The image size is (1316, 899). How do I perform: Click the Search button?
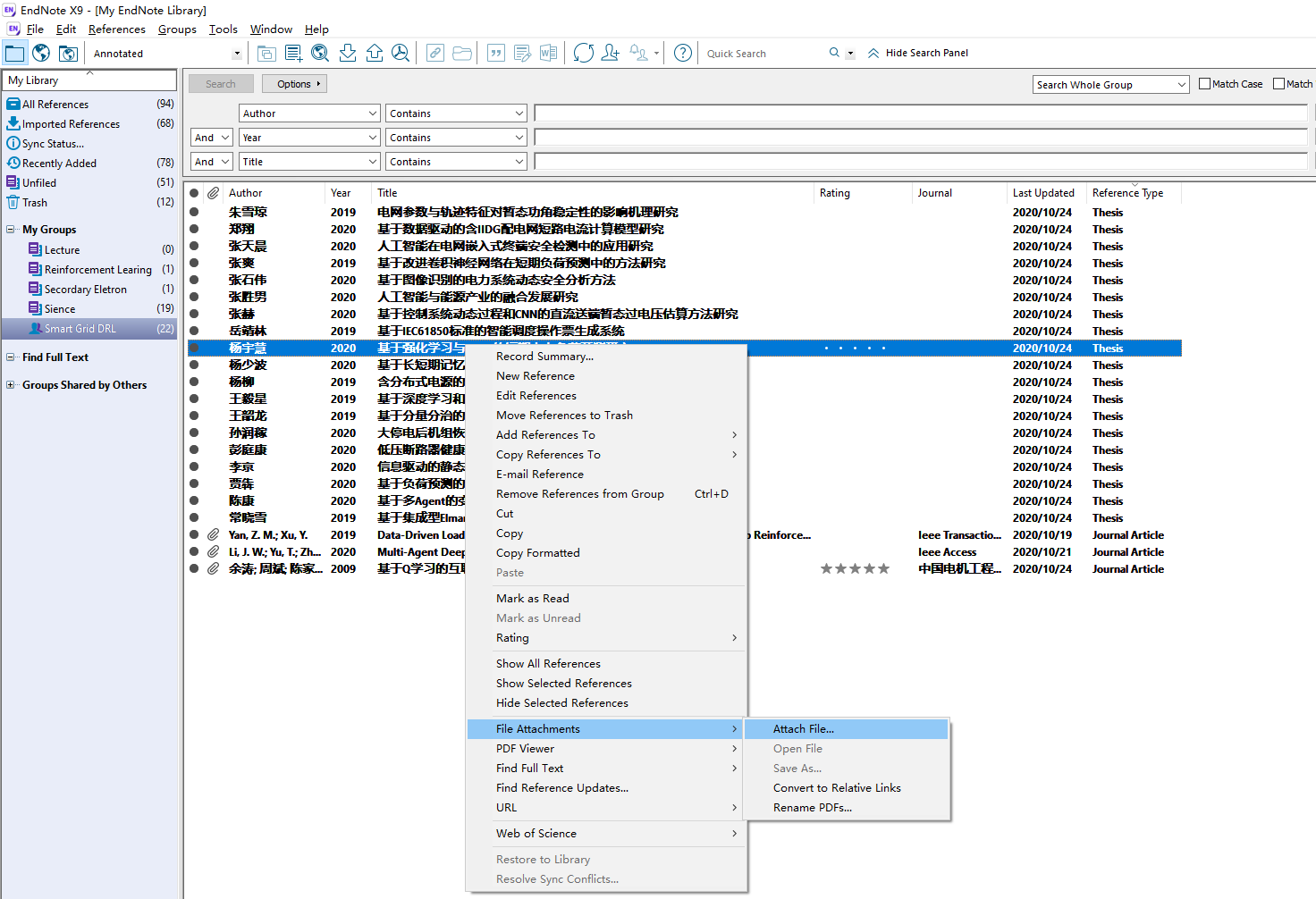pyautogui.click(x=221, y=84)
